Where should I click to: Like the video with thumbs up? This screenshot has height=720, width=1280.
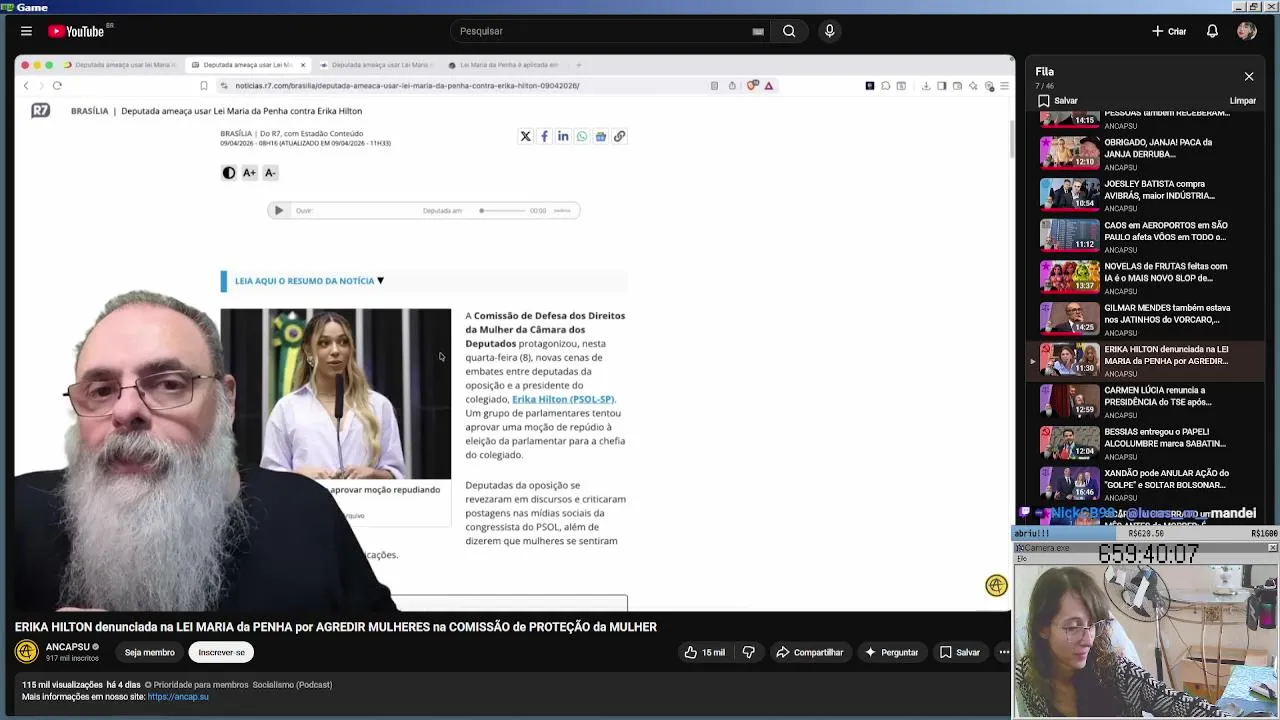tap(705, 652)
